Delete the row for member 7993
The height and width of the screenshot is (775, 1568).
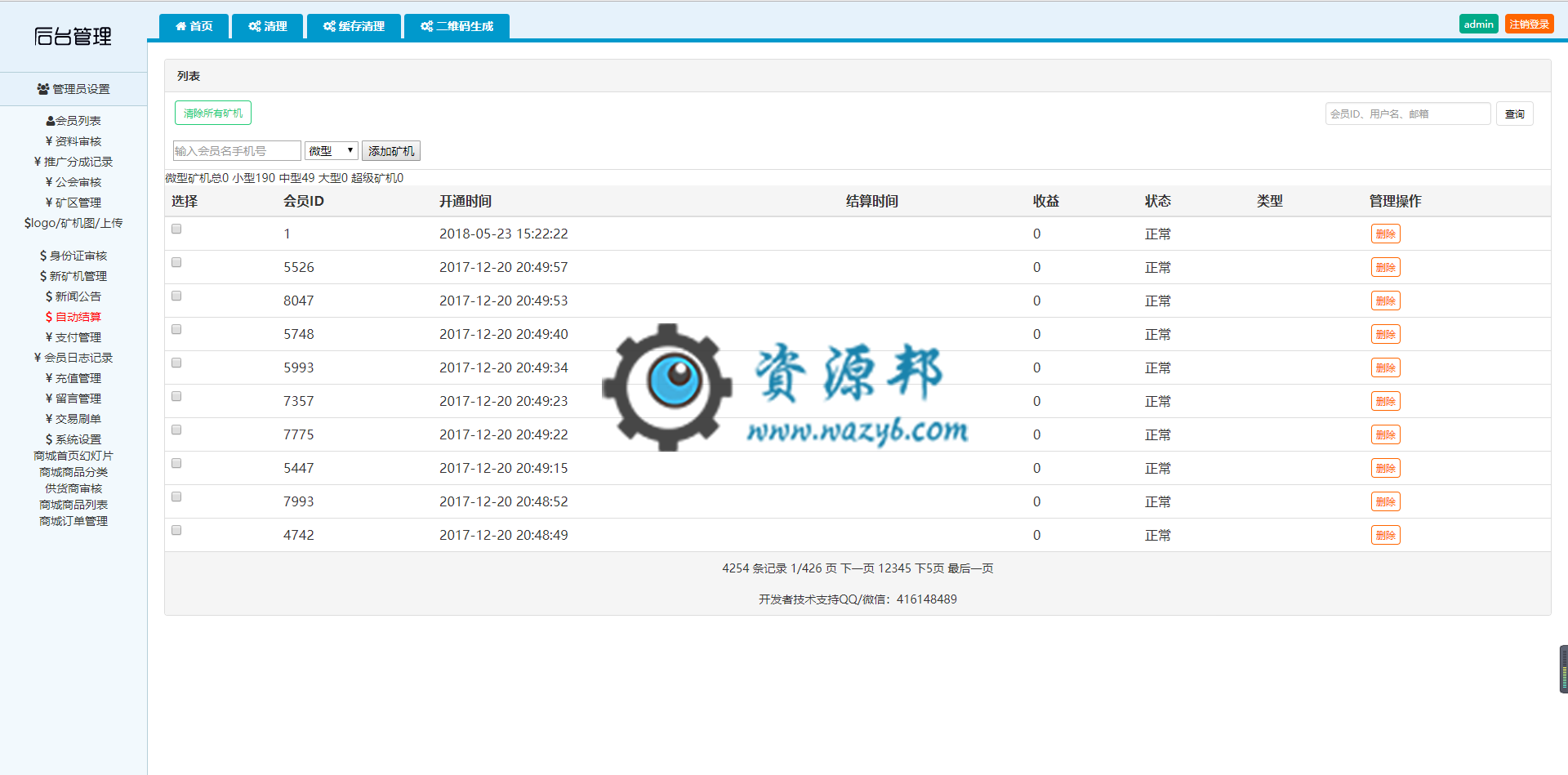[1385, 501]
